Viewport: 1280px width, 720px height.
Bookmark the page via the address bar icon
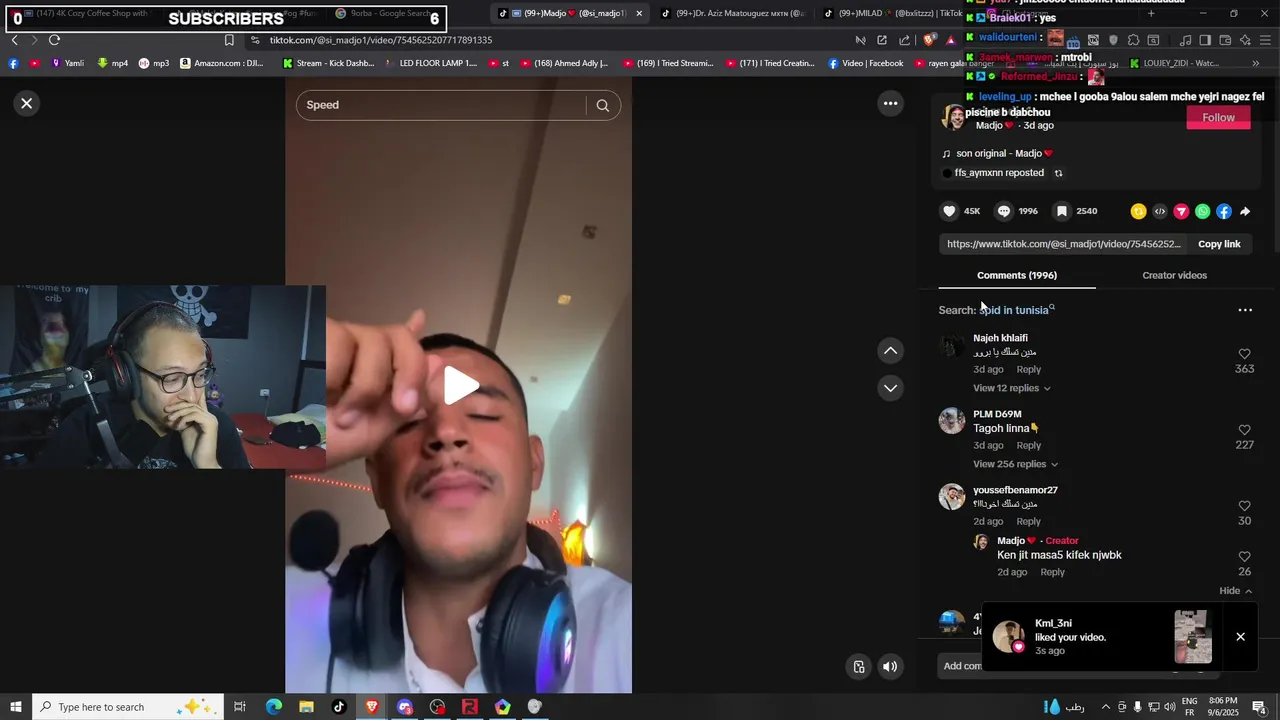click(x=229, y=40)
